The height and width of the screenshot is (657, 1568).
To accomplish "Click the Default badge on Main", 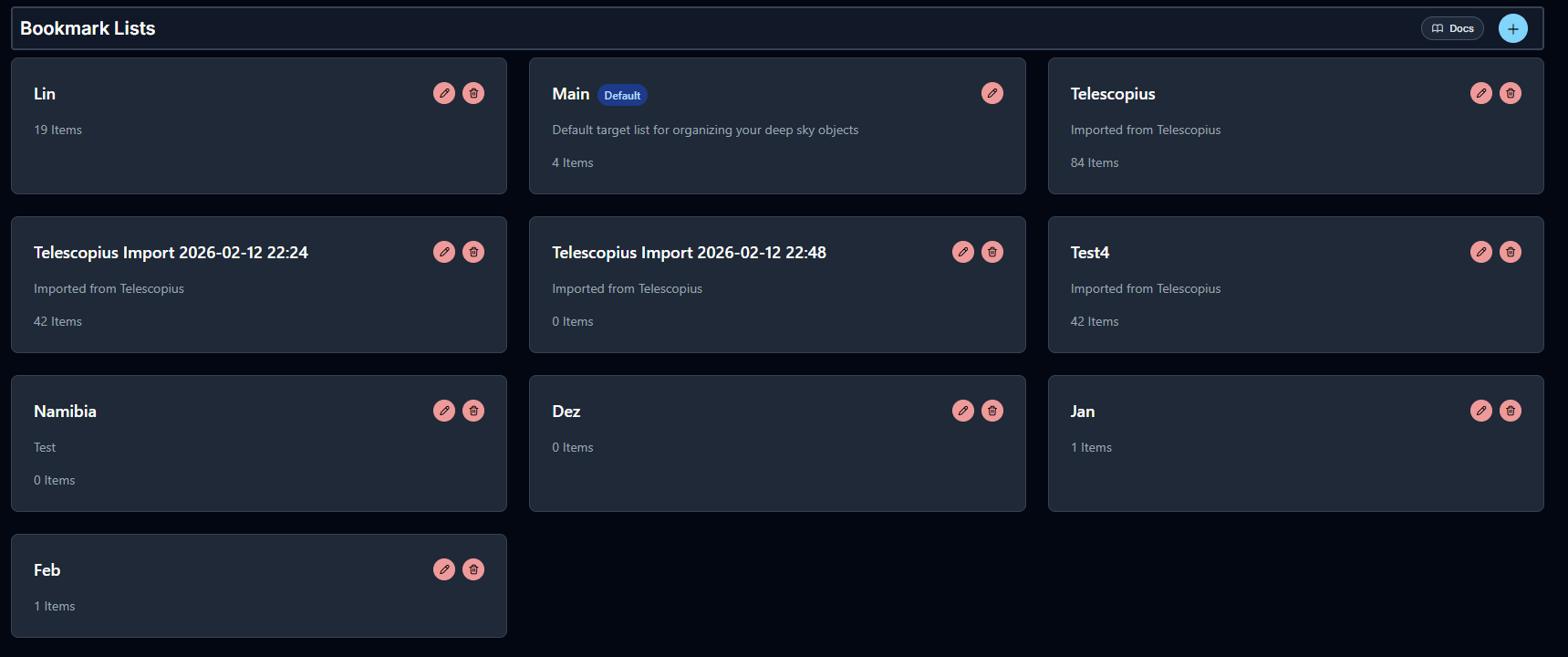I will pyautogui.click(x=622, y=95).
